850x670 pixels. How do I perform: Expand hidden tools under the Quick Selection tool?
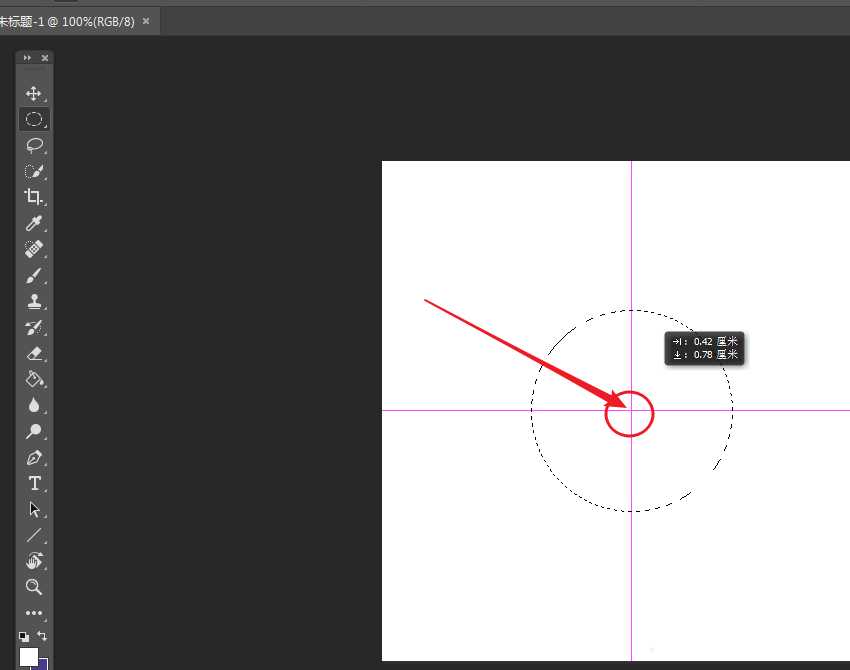point(43,177)
